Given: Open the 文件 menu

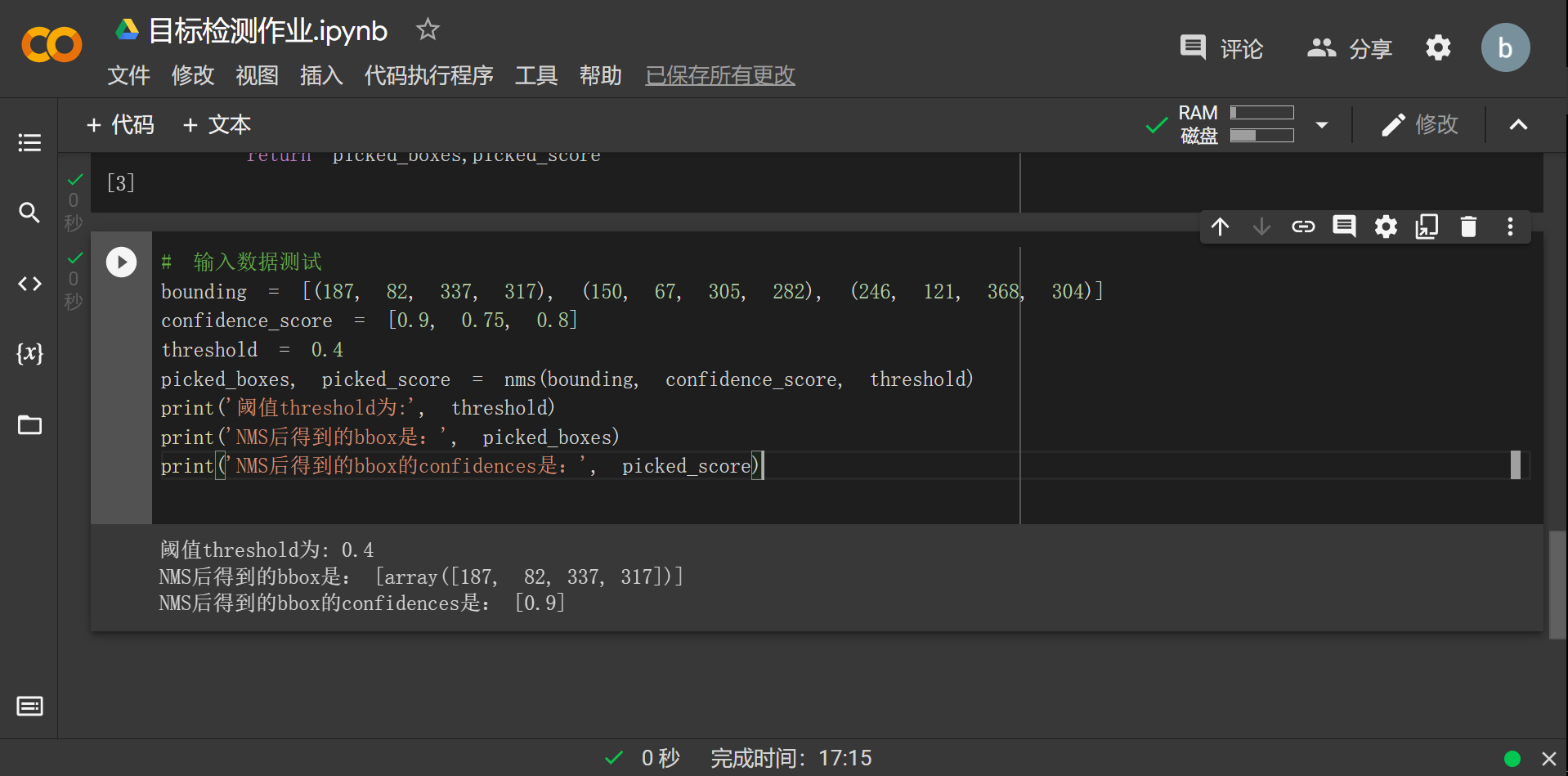Looking at the screenshot, I should (x=128, y=75).
